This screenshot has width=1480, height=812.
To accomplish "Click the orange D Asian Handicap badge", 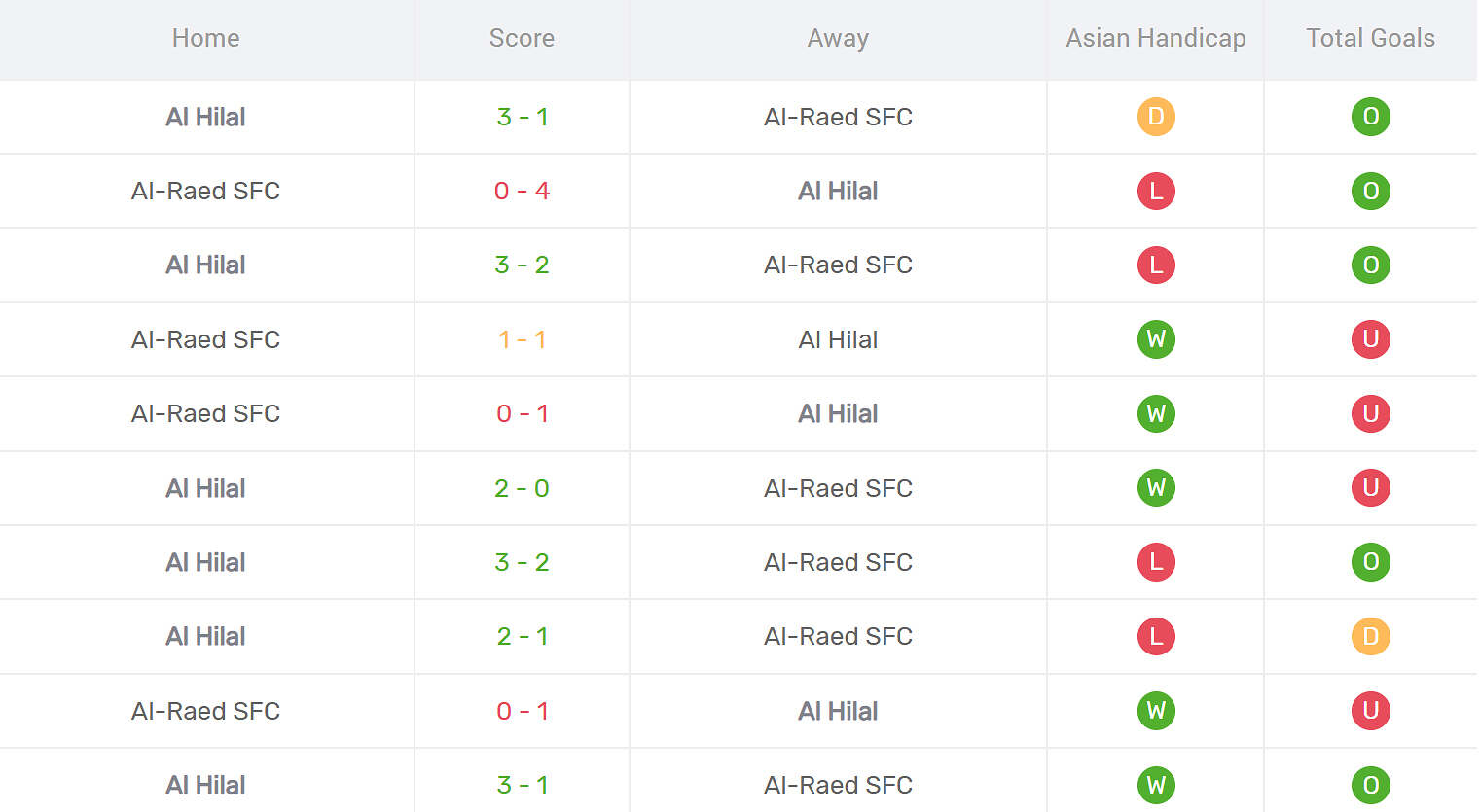I will click(1156, 117).
